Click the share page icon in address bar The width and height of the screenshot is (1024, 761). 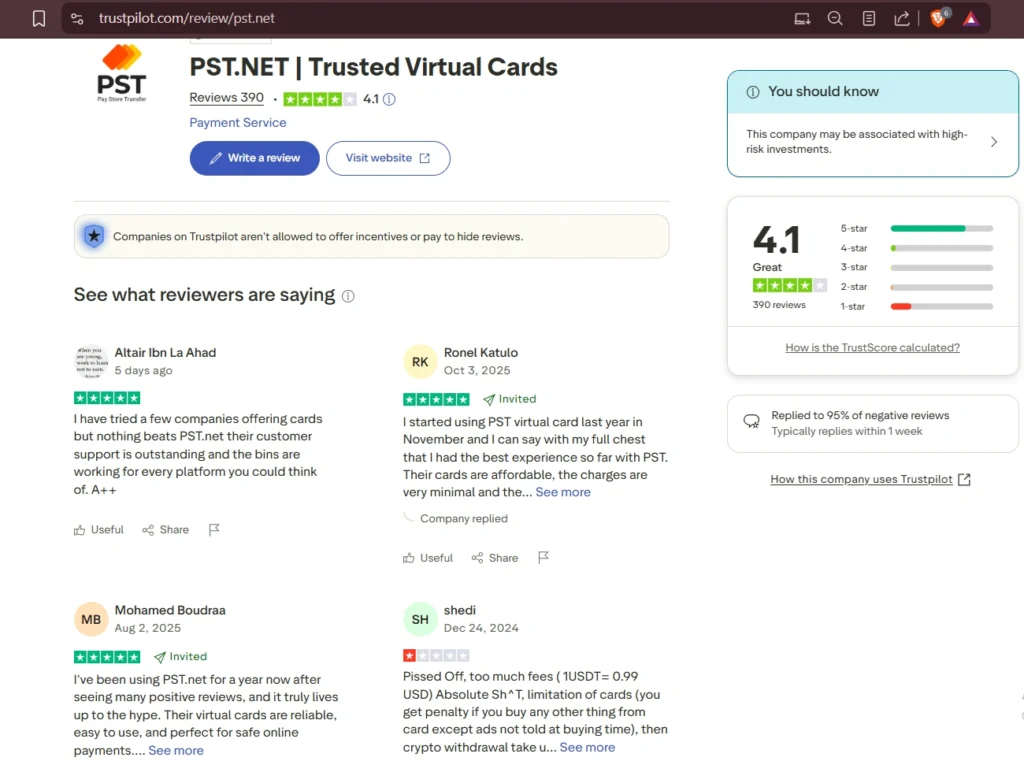901,18
